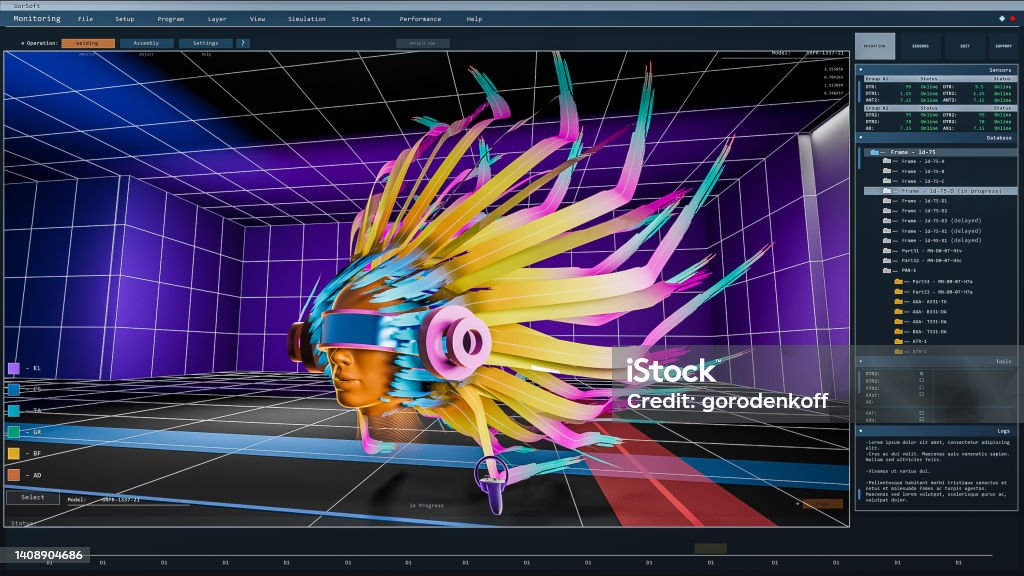Collapse the Frame - 1d-75 root folder
The width and height of the screenshot is (1024, 576).
874,152
